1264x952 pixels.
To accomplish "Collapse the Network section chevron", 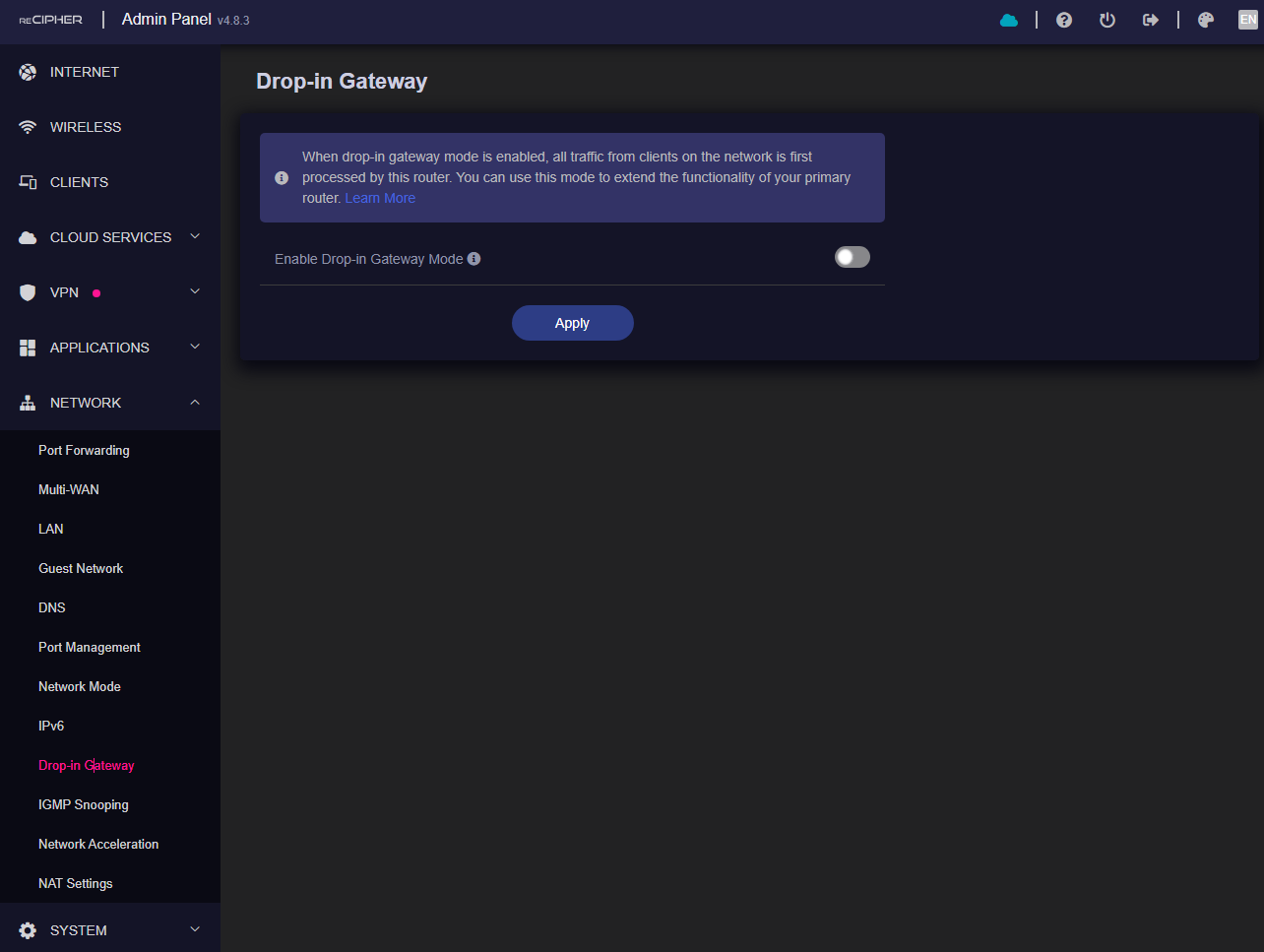I will [x=195, y=403].
